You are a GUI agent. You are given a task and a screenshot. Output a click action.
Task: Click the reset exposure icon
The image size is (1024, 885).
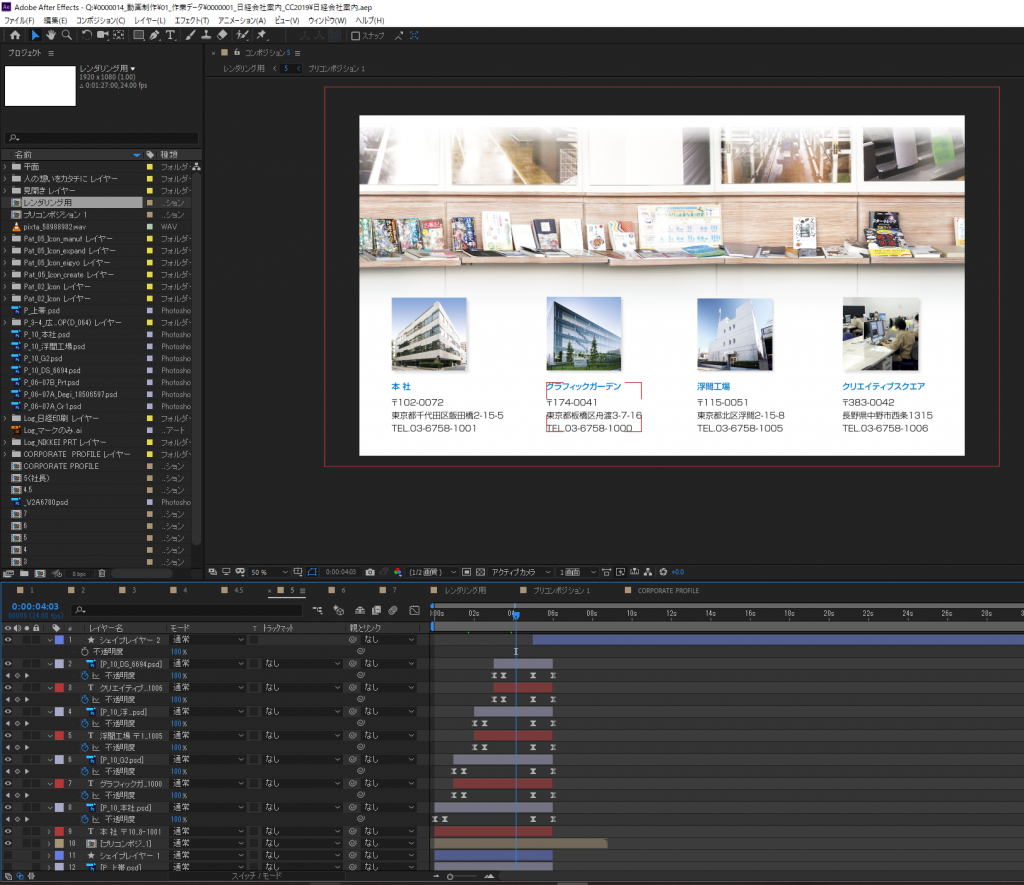pos(664,572)
